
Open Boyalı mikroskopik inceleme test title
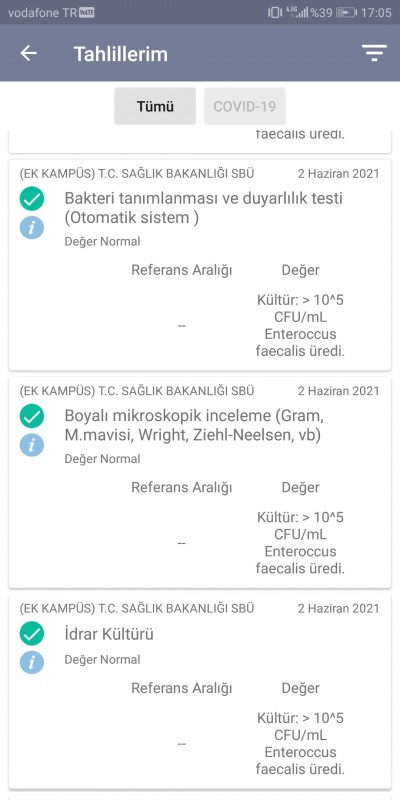click(194, 426)
